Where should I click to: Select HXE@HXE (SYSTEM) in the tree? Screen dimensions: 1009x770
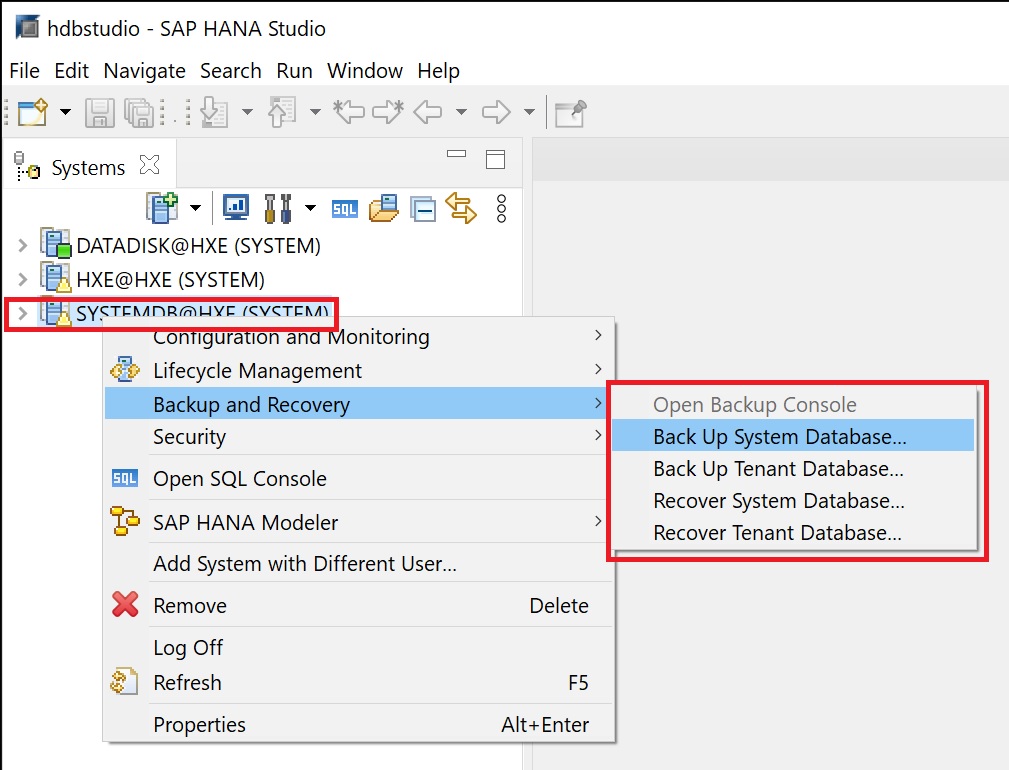click(x=171, y=280)
